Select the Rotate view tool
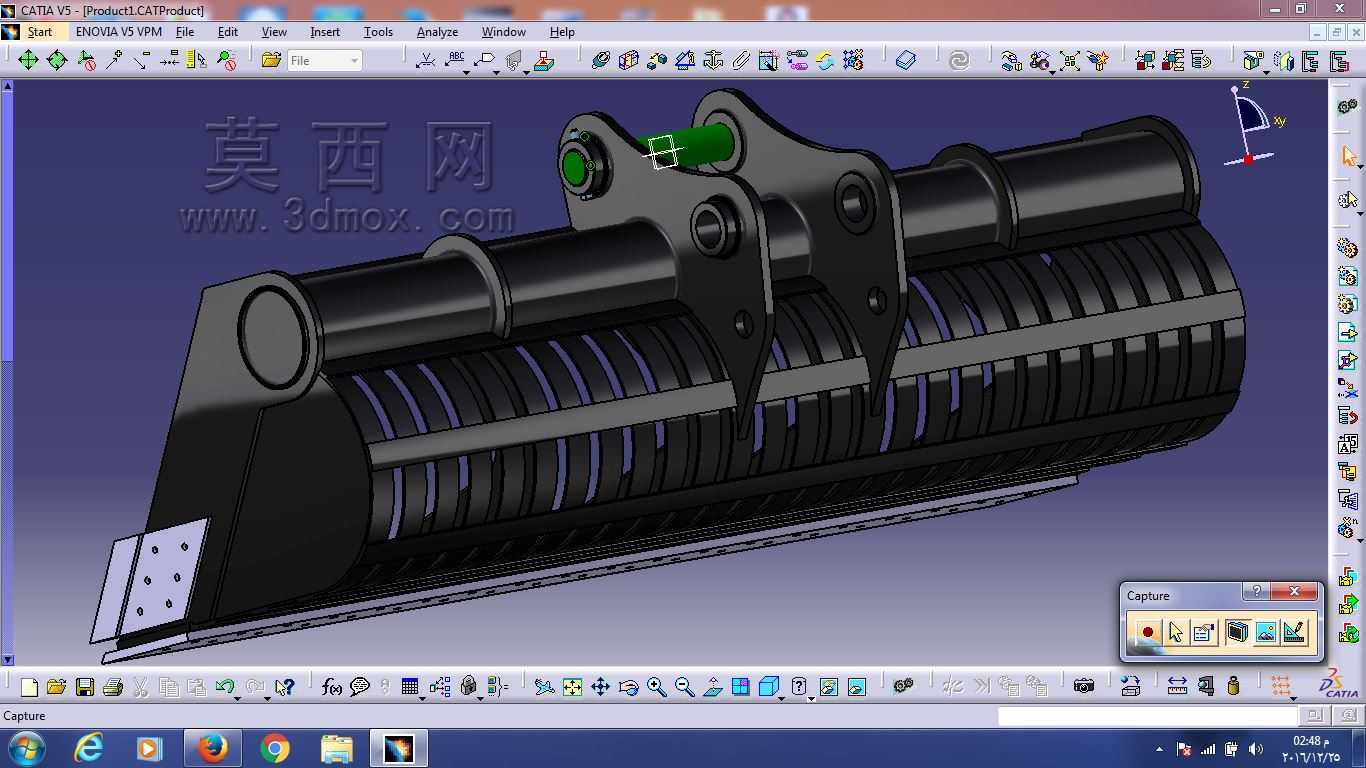 pyautogui.click(x=628, y=687)
